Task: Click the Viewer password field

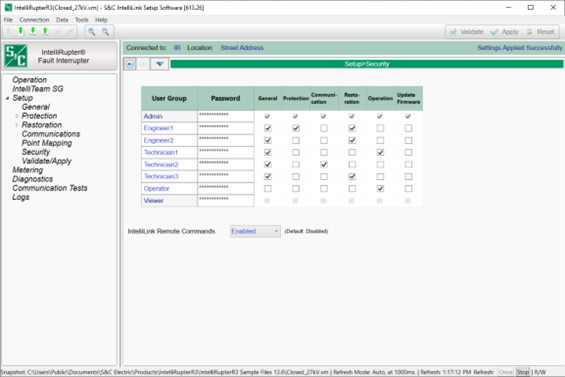Action: coord(226,200)
